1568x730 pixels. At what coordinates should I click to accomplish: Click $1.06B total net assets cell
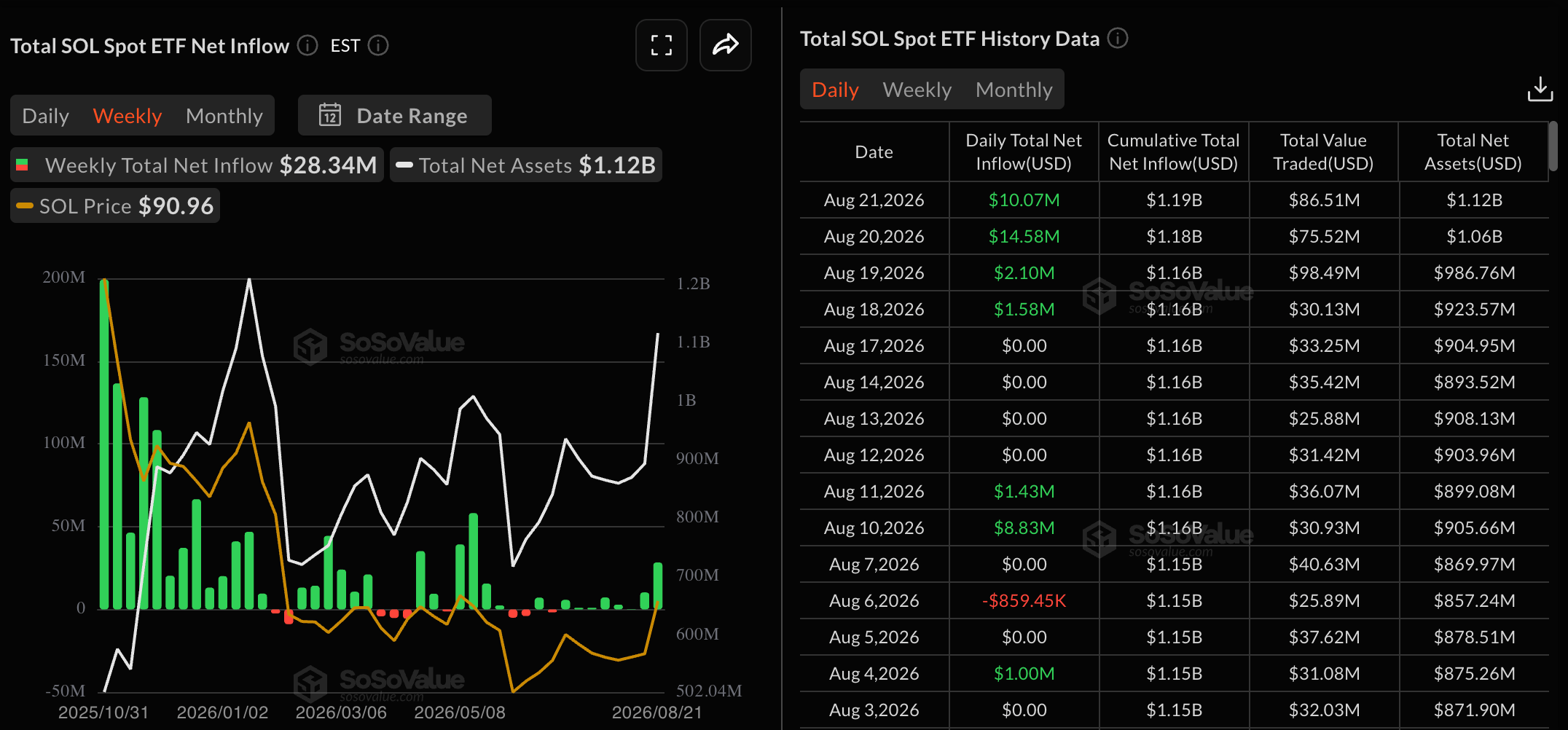coord(1474,236)
